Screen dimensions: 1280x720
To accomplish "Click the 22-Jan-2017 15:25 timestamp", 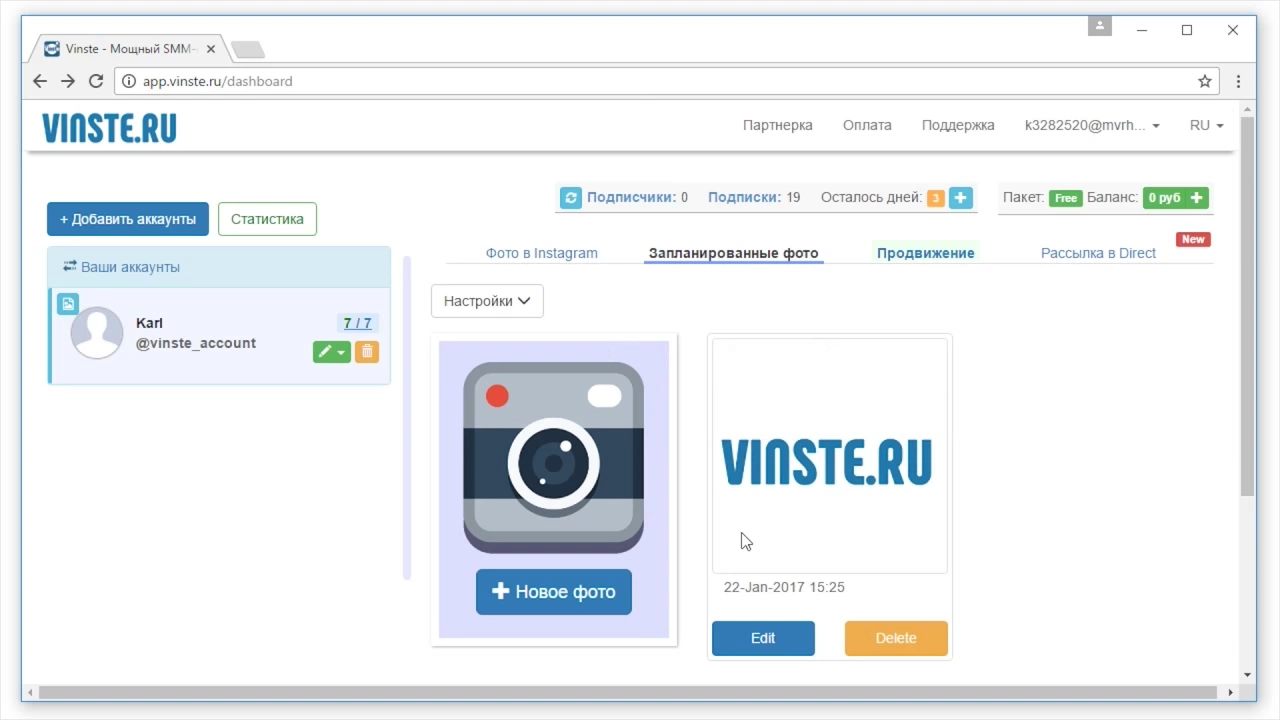I will click(784, 587).
